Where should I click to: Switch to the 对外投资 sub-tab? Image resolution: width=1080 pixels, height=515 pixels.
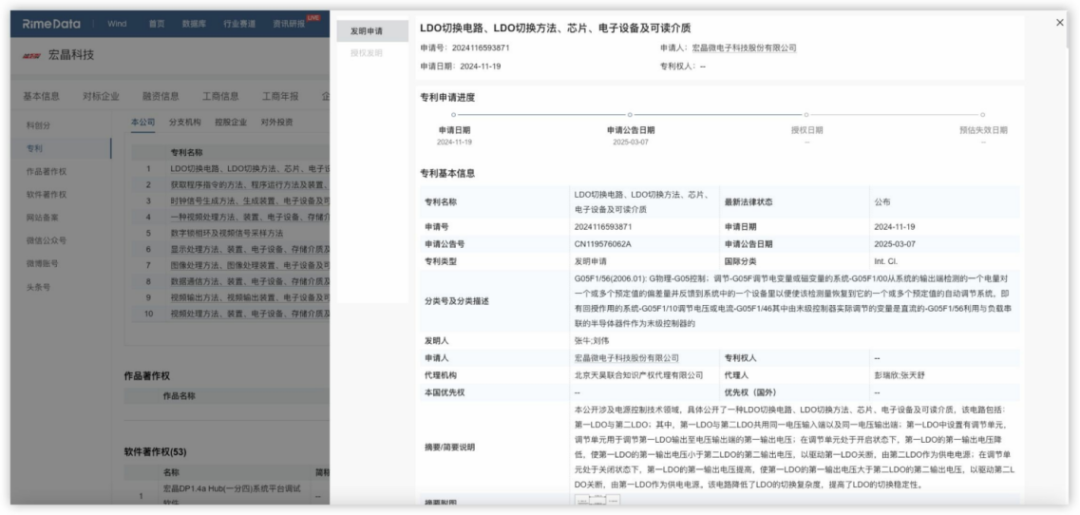coord(277,123)
